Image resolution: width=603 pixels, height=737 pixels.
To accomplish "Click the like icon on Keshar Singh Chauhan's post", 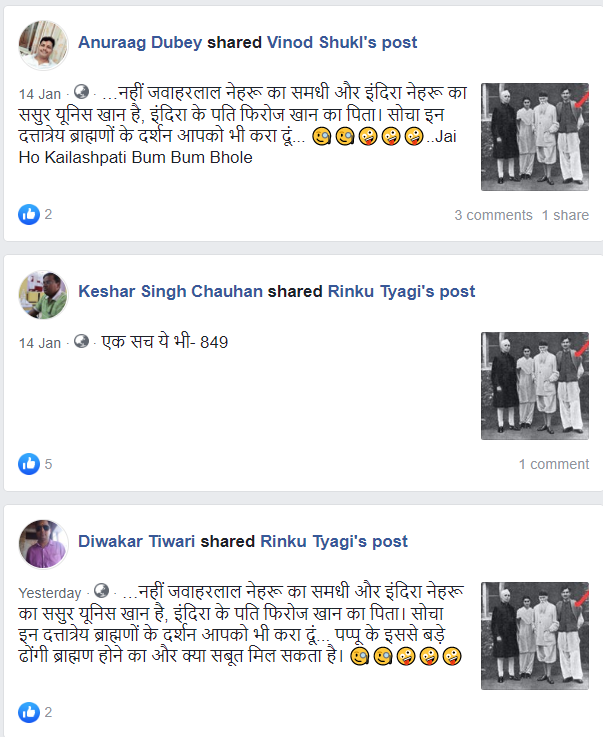I will click(x=29, y=464).
